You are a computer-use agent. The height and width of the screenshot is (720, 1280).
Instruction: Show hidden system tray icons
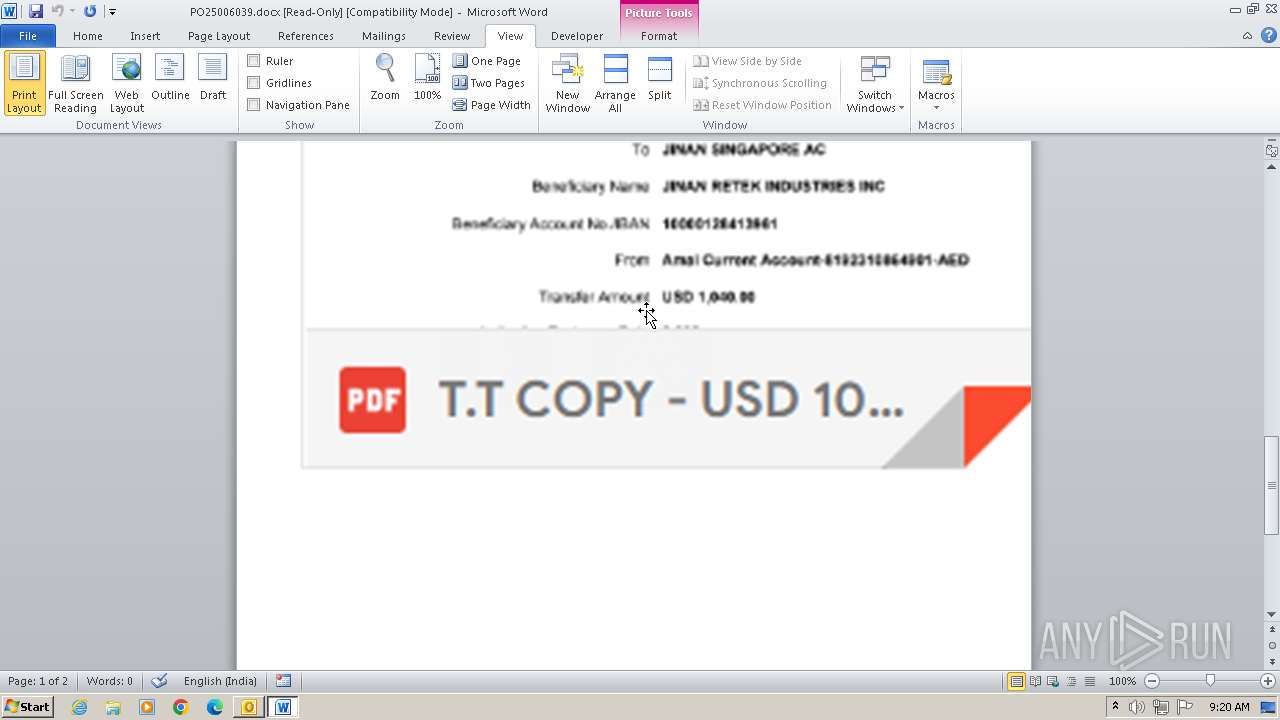1115,707
